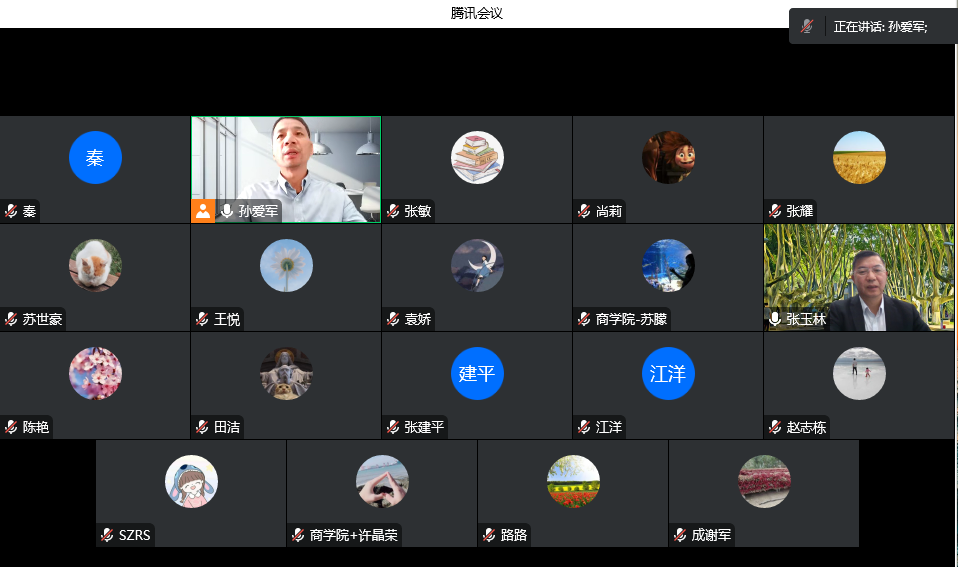Select 张玉林's live video tile
This screenshot has height=567, width=958.
(859, 270)
